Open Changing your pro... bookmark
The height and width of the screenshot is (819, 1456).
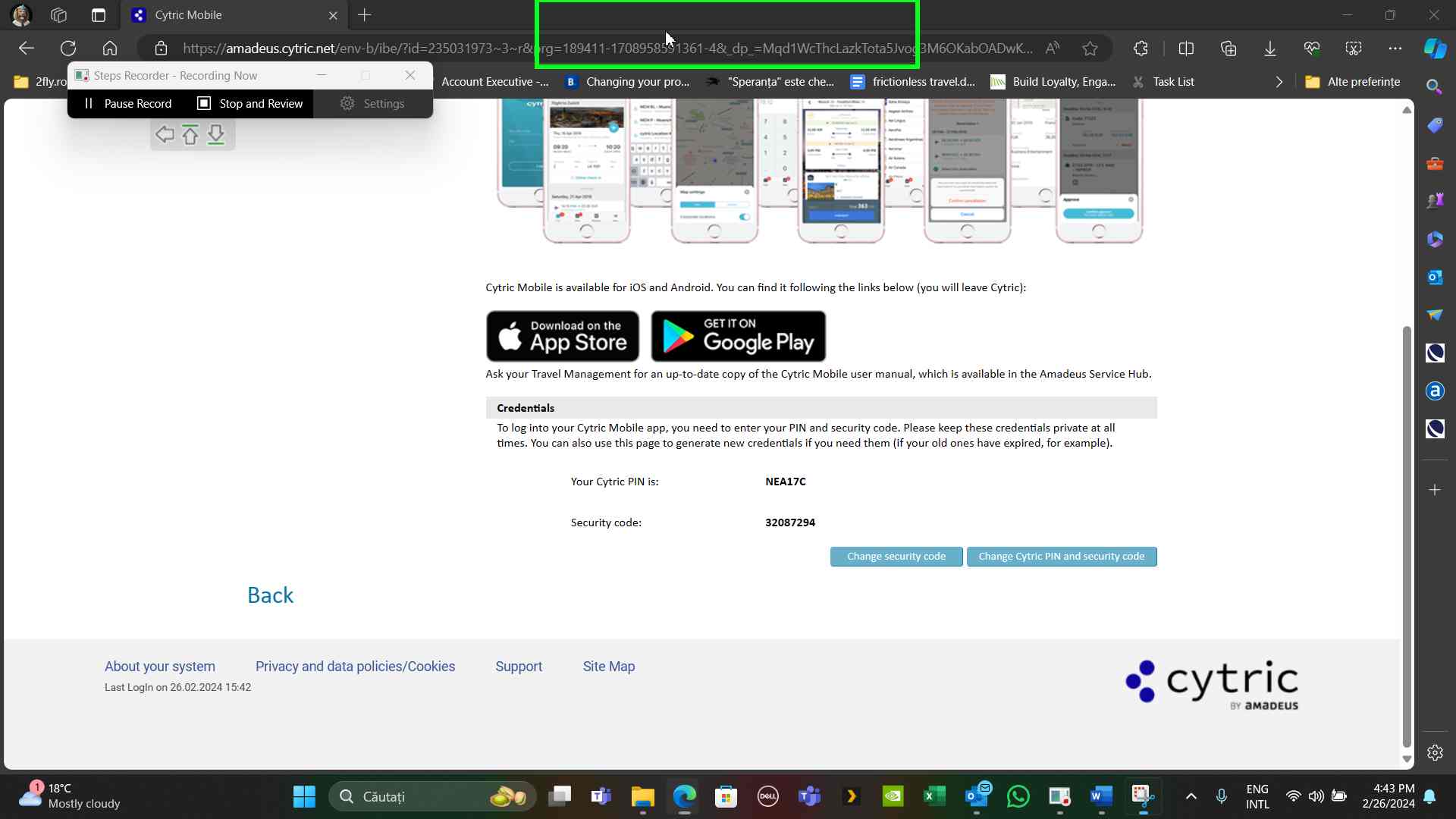627,82
